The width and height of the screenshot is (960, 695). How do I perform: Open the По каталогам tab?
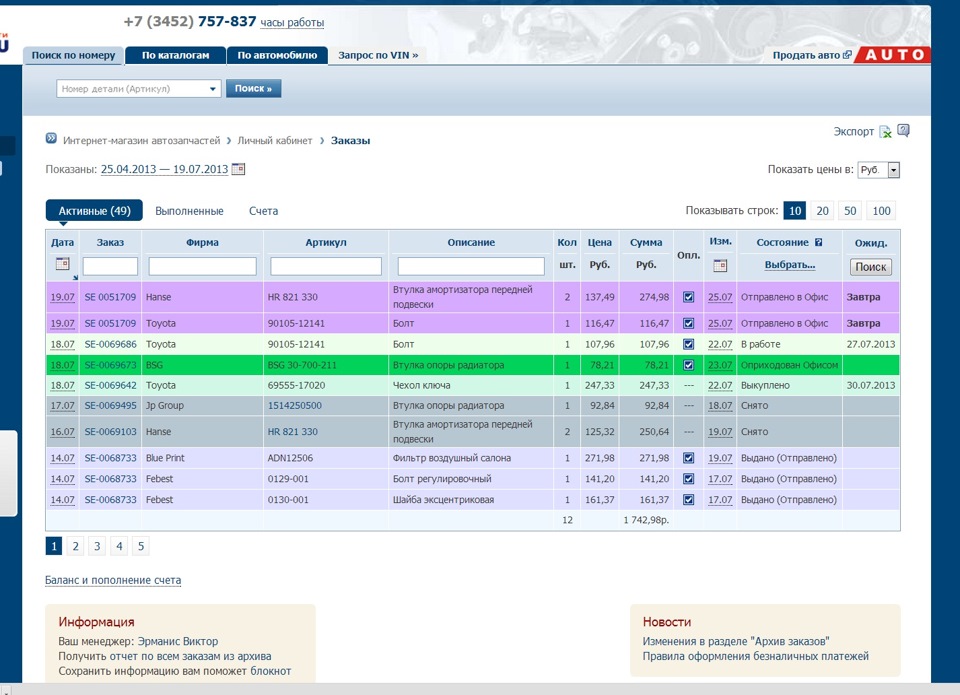pyautogui.click(x=176, y=55)
